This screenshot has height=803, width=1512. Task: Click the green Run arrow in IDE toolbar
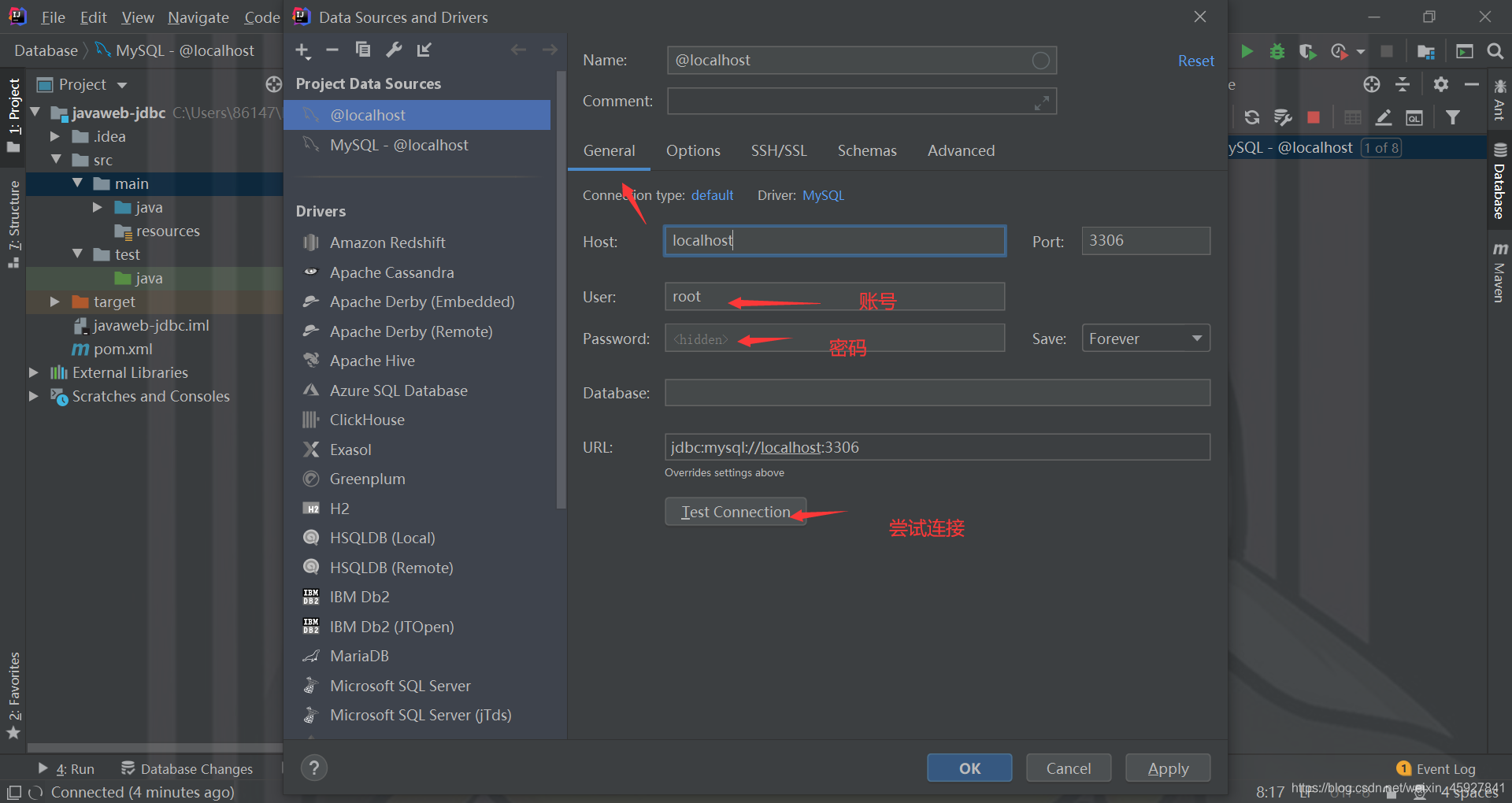[x=1247, y=51]
